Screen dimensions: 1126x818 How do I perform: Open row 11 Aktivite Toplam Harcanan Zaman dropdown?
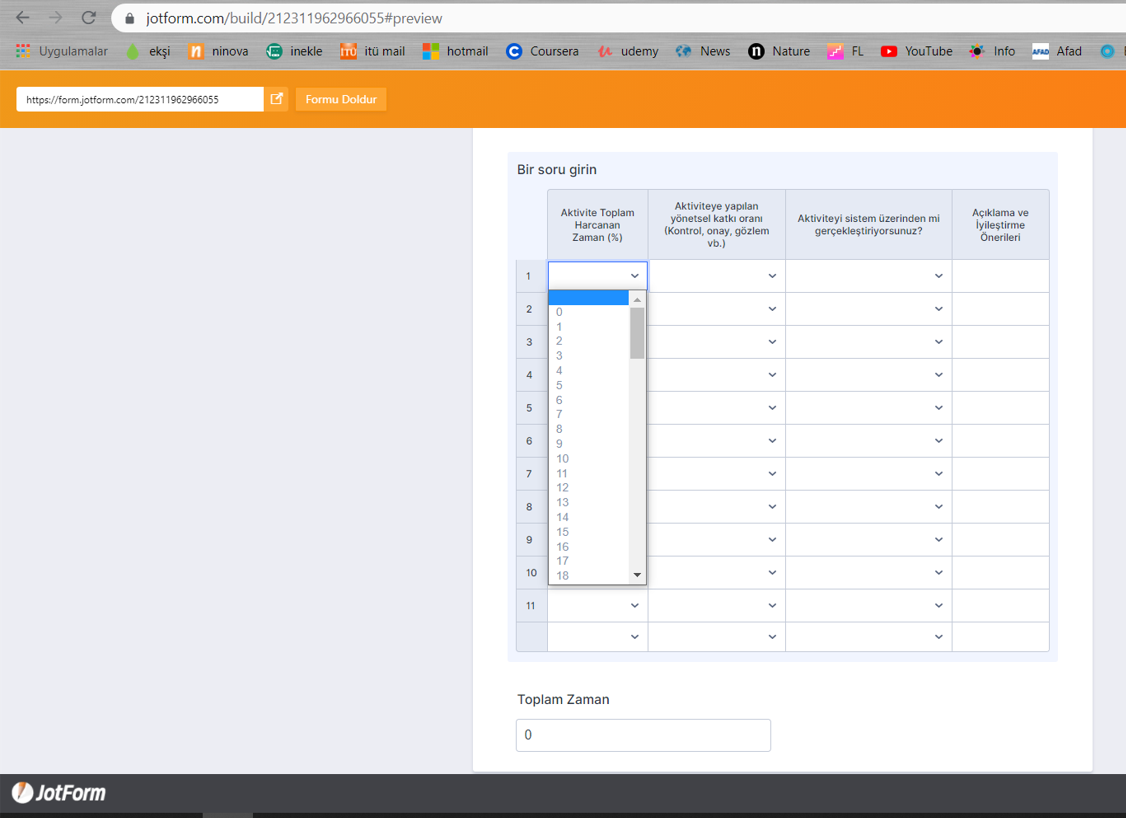(x=597, y=606)
